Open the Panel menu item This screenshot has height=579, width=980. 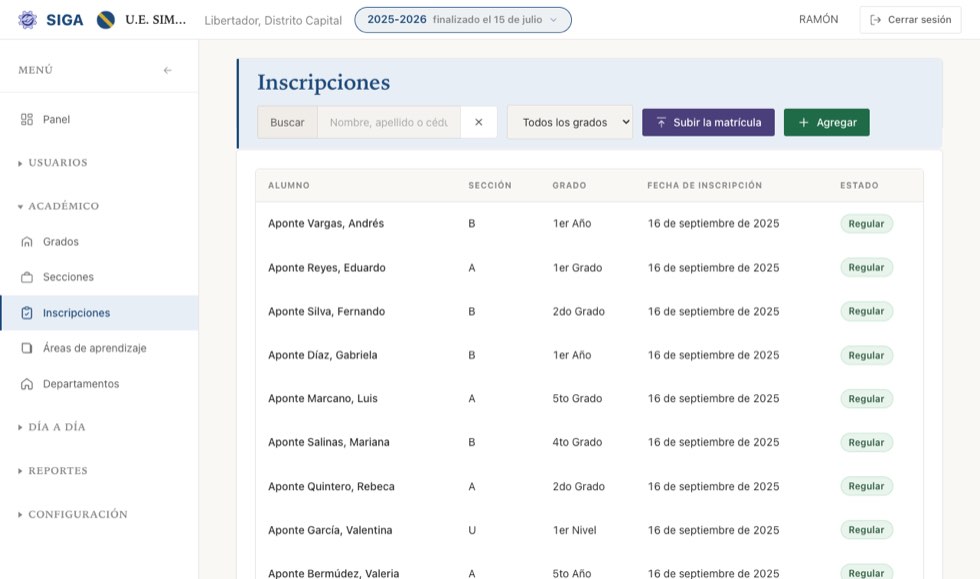coord(99,119)
